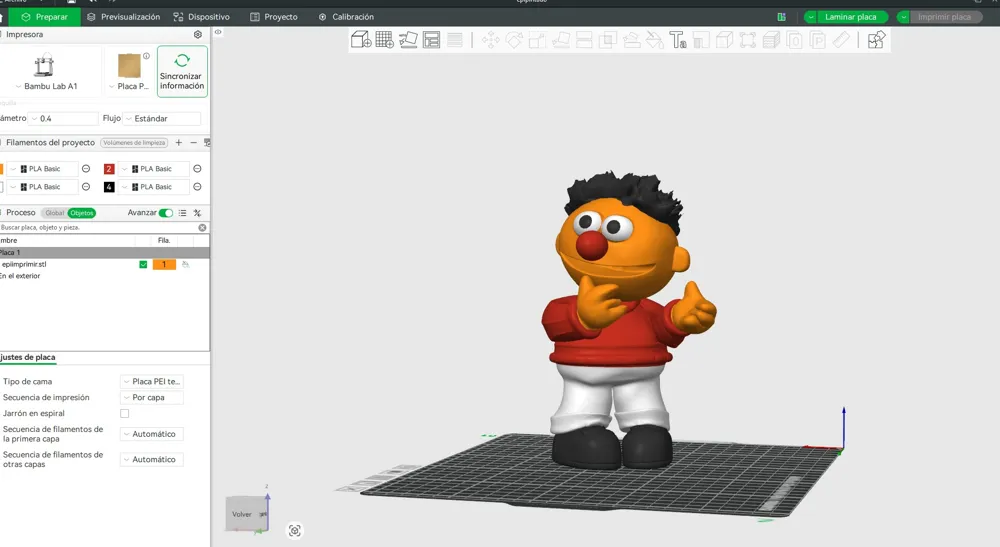The width and height of the screenshot is (1000, 547).
Task: Select the Move gizmo tool
Action: click(x=490, y=40)
